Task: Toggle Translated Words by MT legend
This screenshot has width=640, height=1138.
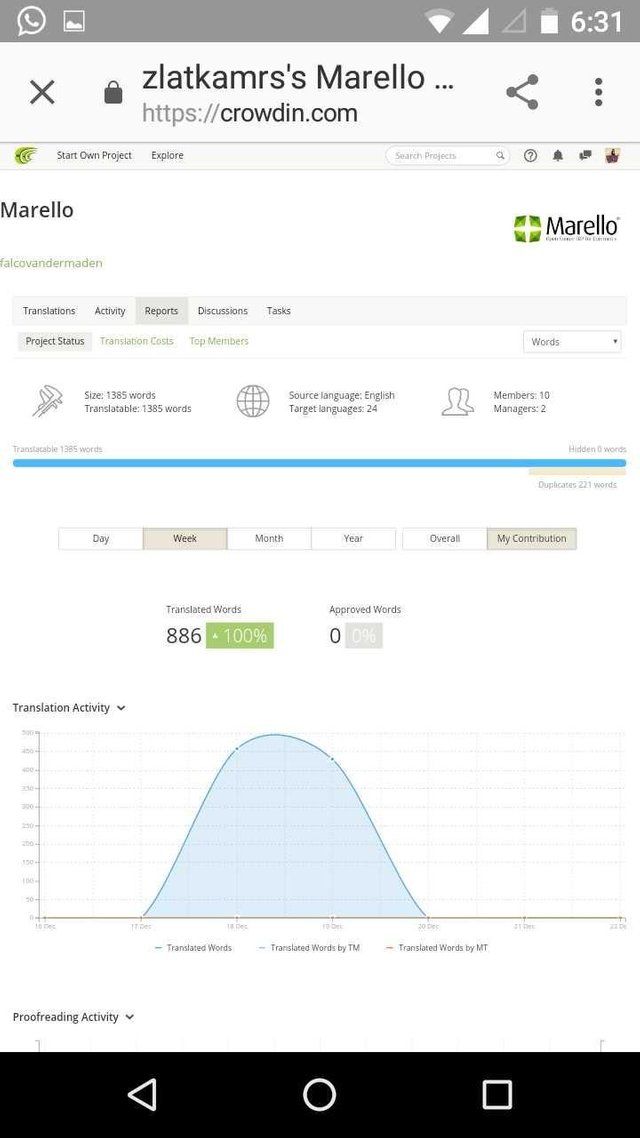Action: click(x=437, y=948)
